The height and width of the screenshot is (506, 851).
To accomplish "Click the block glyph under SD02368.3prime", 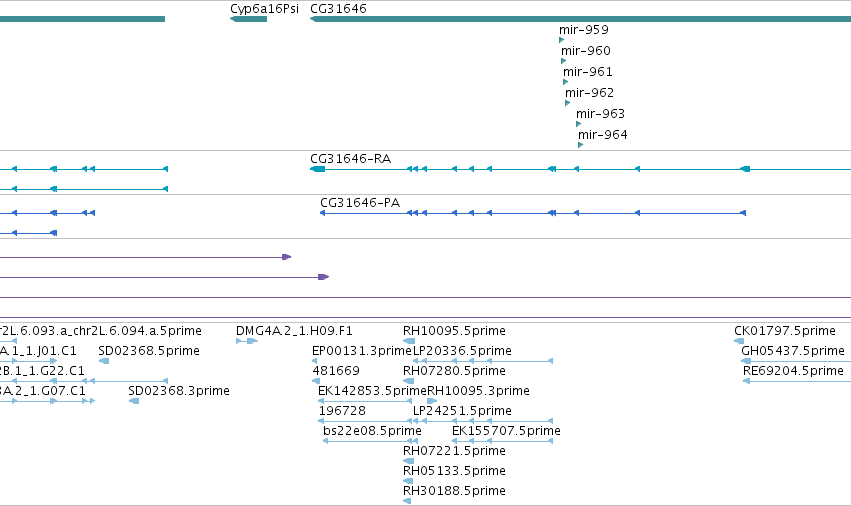I will click(134, 401).
